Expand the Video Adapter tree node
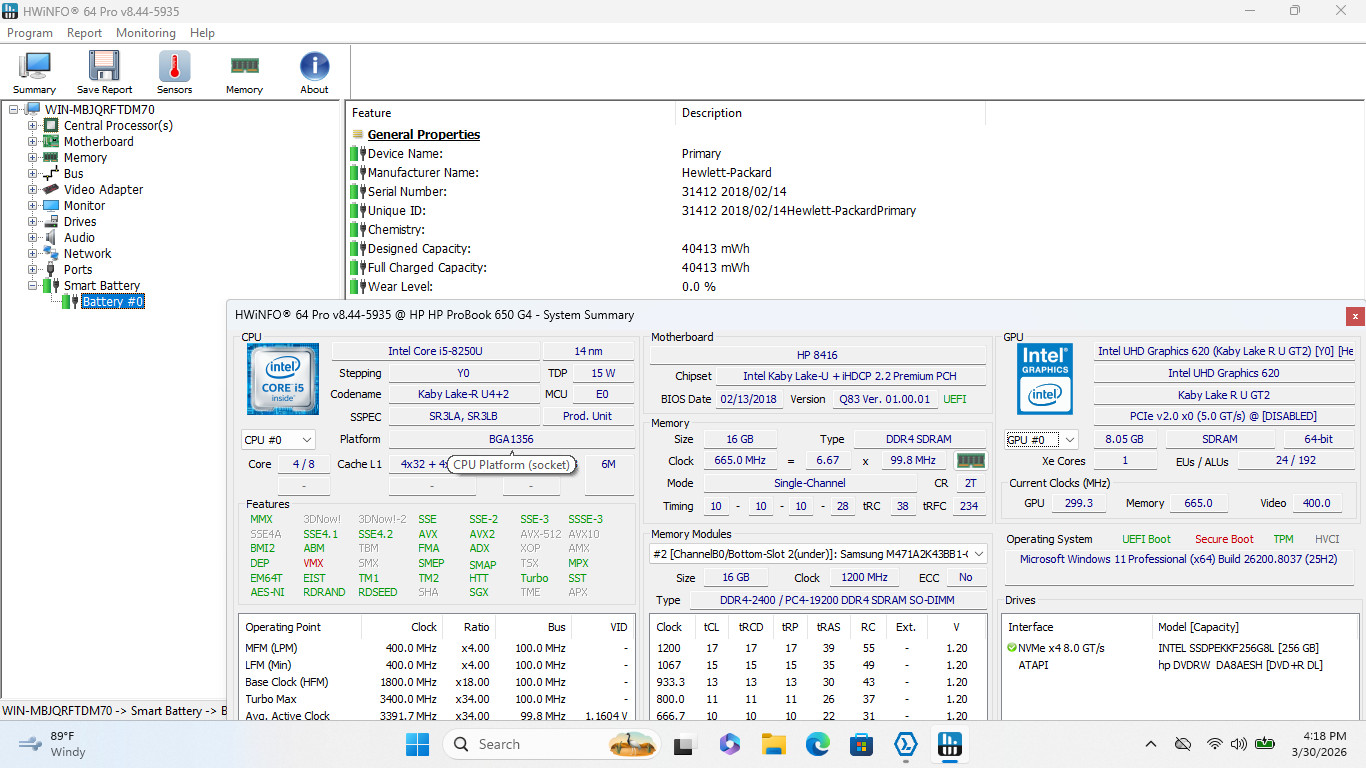Viewport: 1366px width, 768px height. (x=33, y=190)
